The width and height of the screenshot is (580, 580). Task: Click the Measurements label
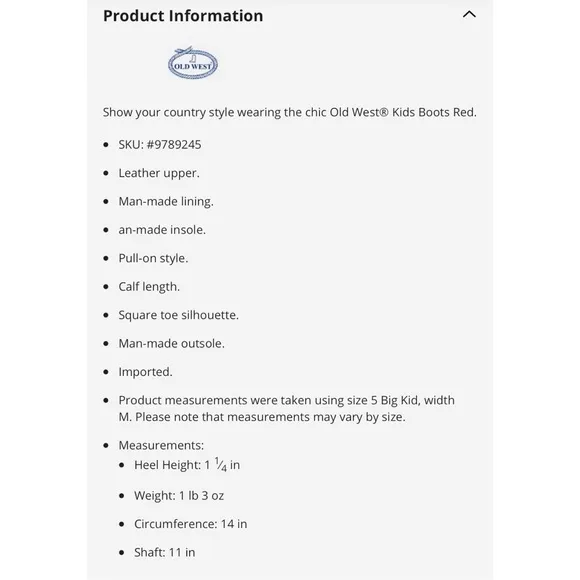point(161,445)
